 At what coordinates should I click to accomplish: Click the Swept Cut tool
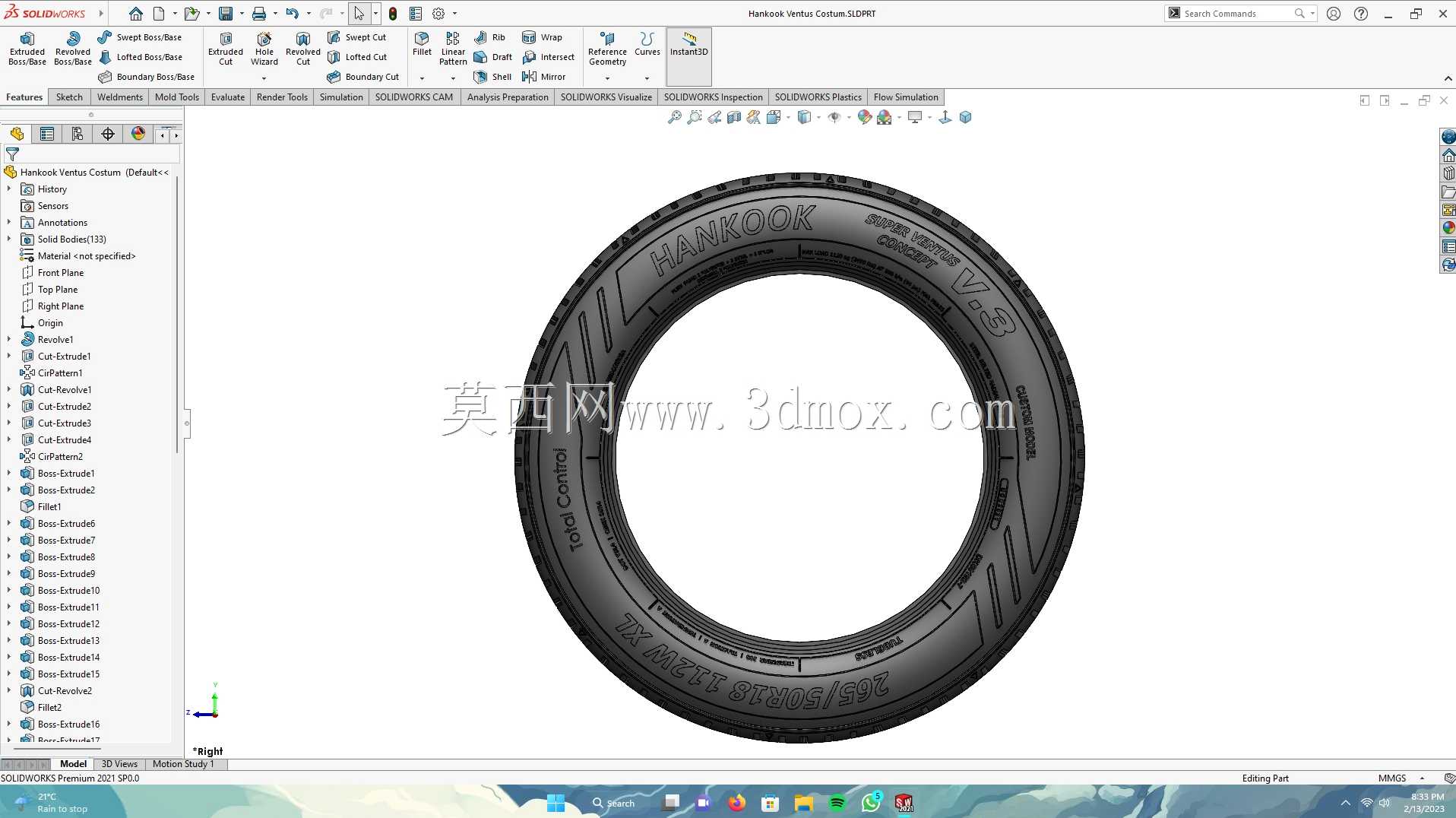click(357, 37)
